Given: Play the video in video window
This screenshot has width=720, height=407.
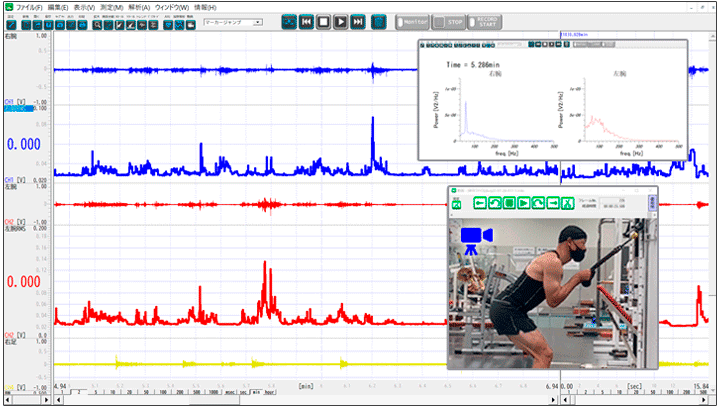Looking at the screenshot, I should (523, 203).
